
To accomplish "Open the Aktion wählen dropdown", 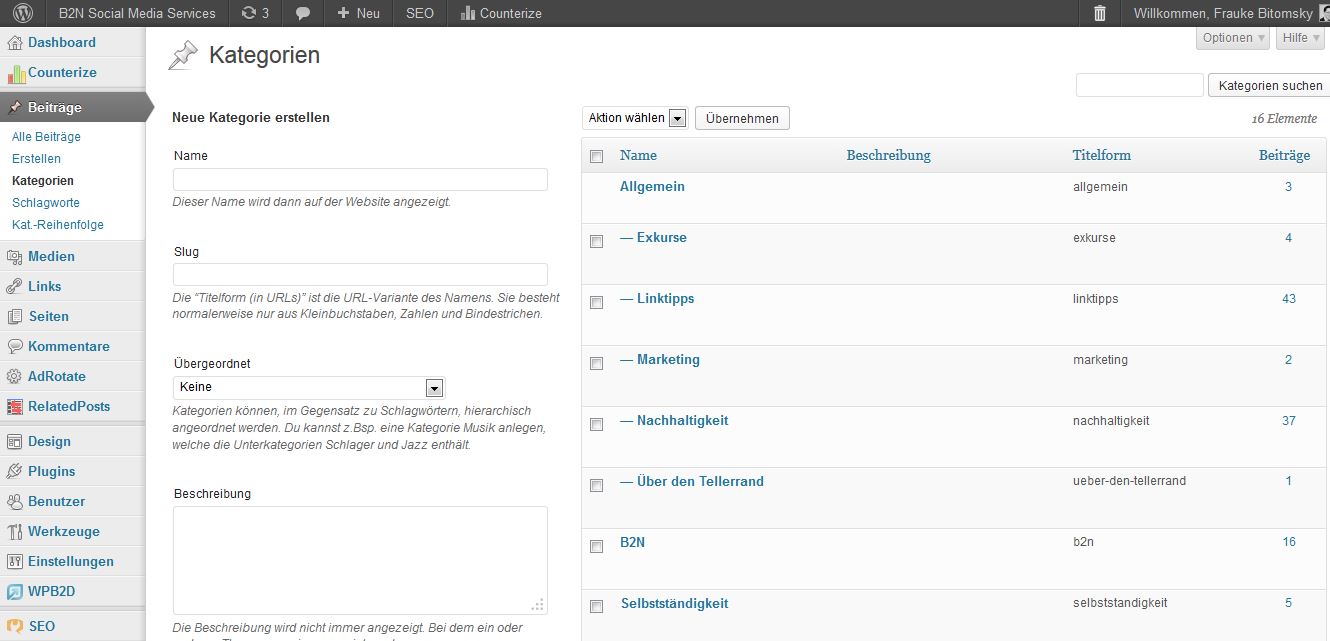I will click(635, 118).
